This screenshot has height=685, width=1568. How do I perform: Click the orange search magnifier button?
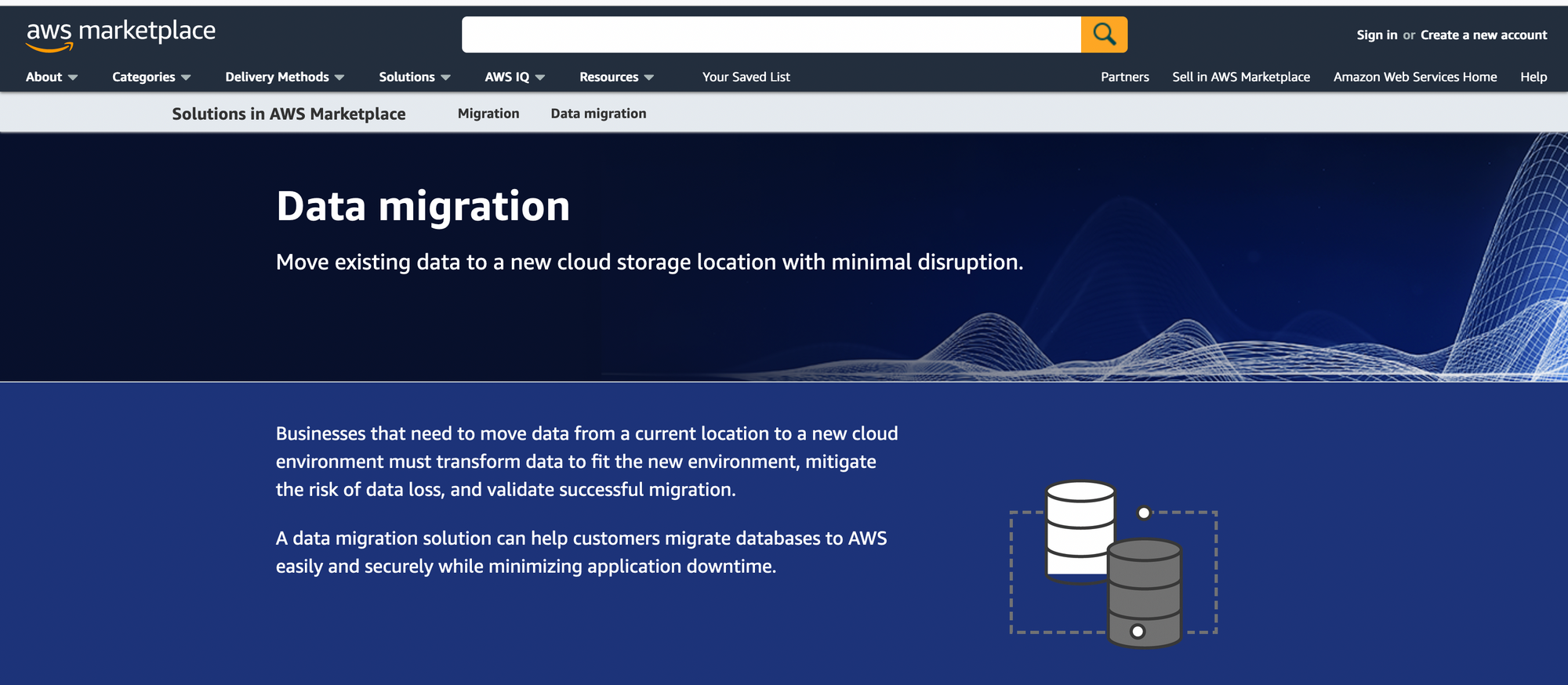click(1104, 34)
